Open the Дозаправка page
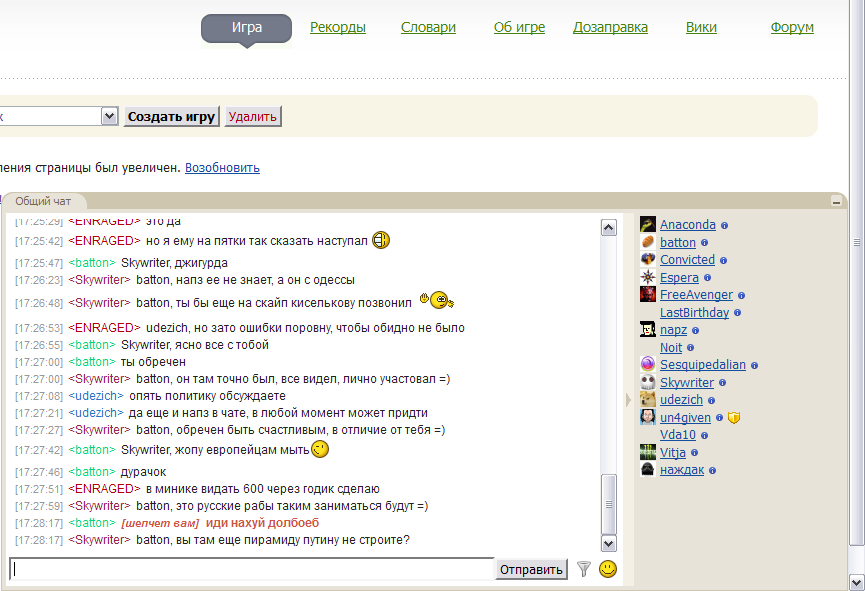Viewport: 865px width, 591px height. pyautogui.click(x=610, y=27)
